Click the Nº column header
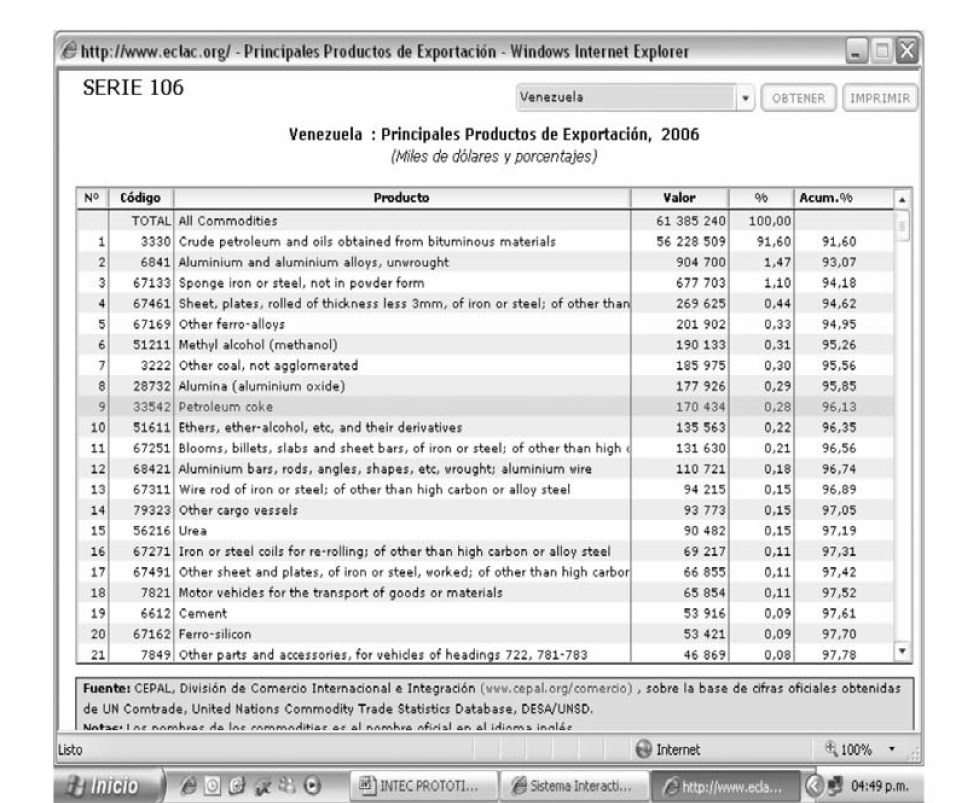 [x=92, y=198]
